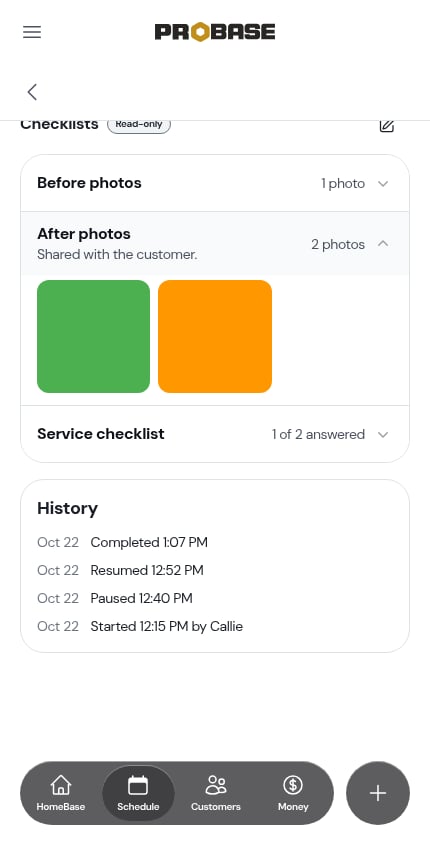Select the Schedule calendar tab

pyautogui.click(x=138, y=793)
